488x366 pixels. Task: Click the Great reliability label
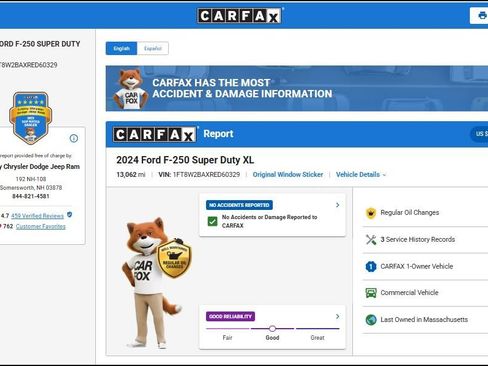[x=317, y=338]
